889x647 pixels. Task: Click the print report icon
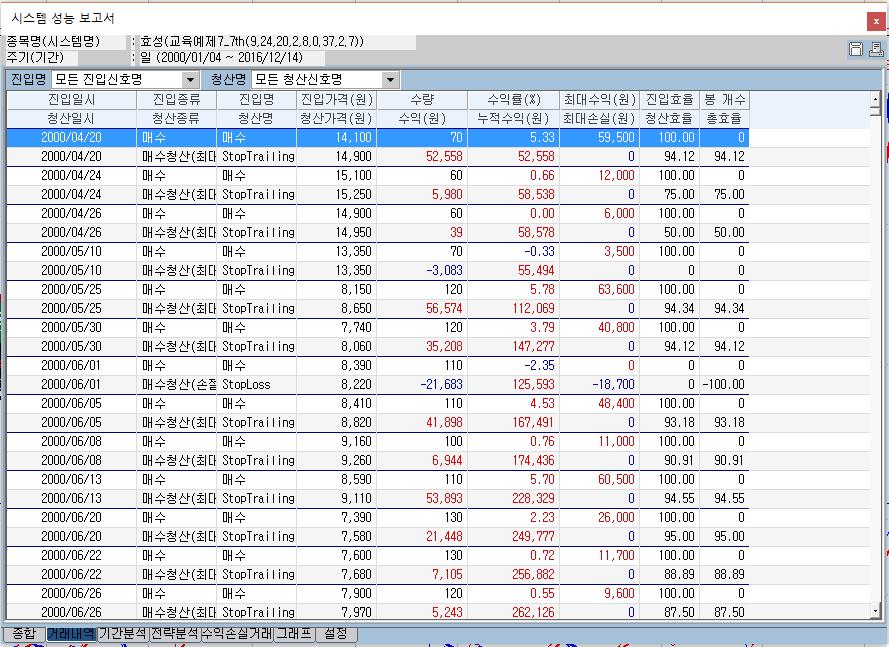pyautogui.click(x=875, y=49)
